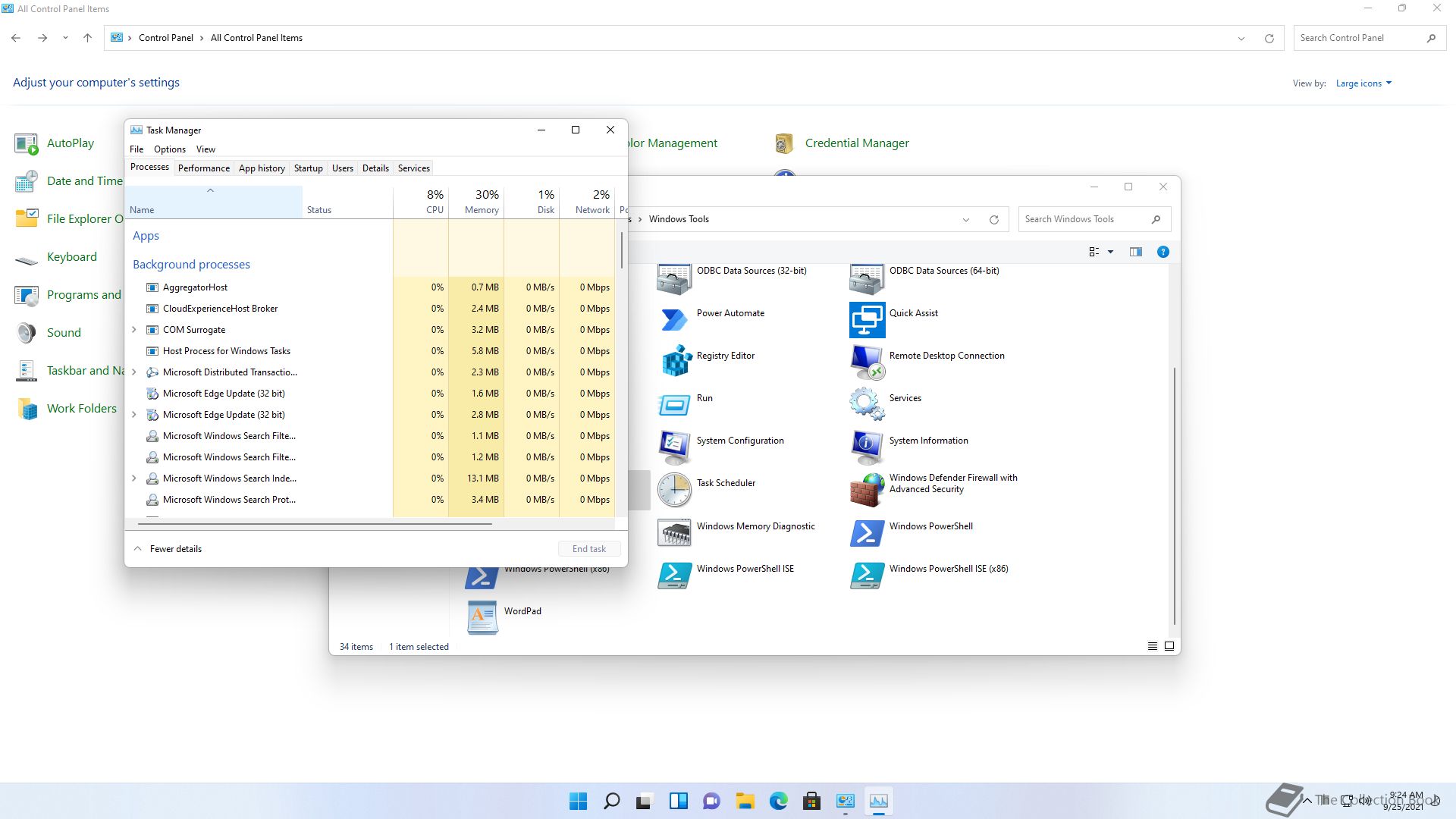Open Power Automate icon
Viewport: 1456px width, 819px height.
(675, 319)
